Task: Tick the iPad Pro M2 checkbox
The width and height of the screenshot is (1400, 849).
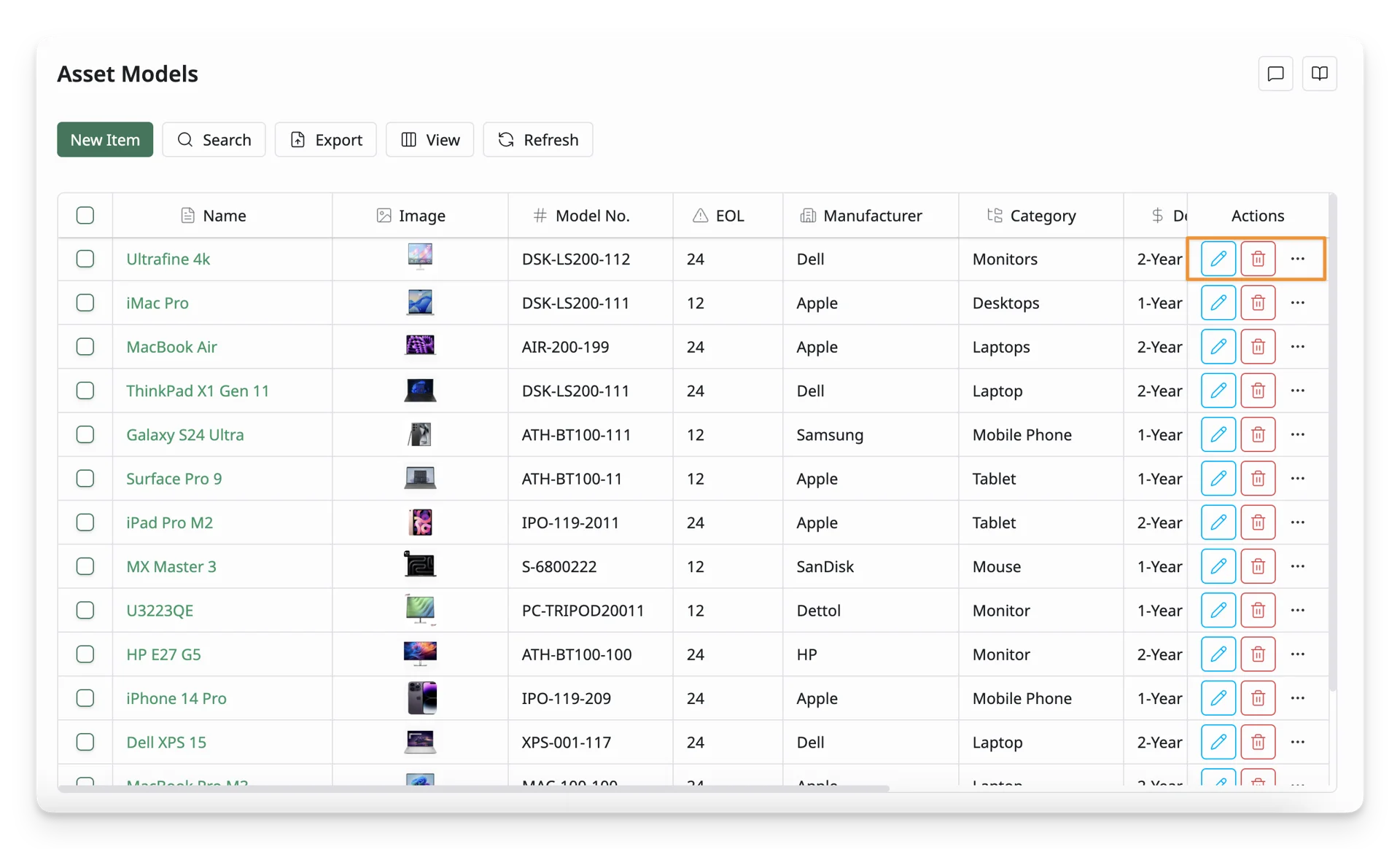Action: point(85,523)
